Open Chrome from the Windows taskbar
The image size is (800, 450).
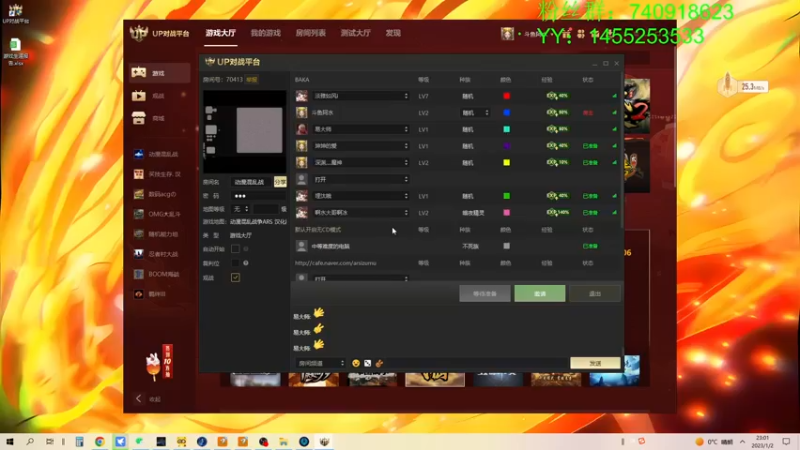pos(99,441)
